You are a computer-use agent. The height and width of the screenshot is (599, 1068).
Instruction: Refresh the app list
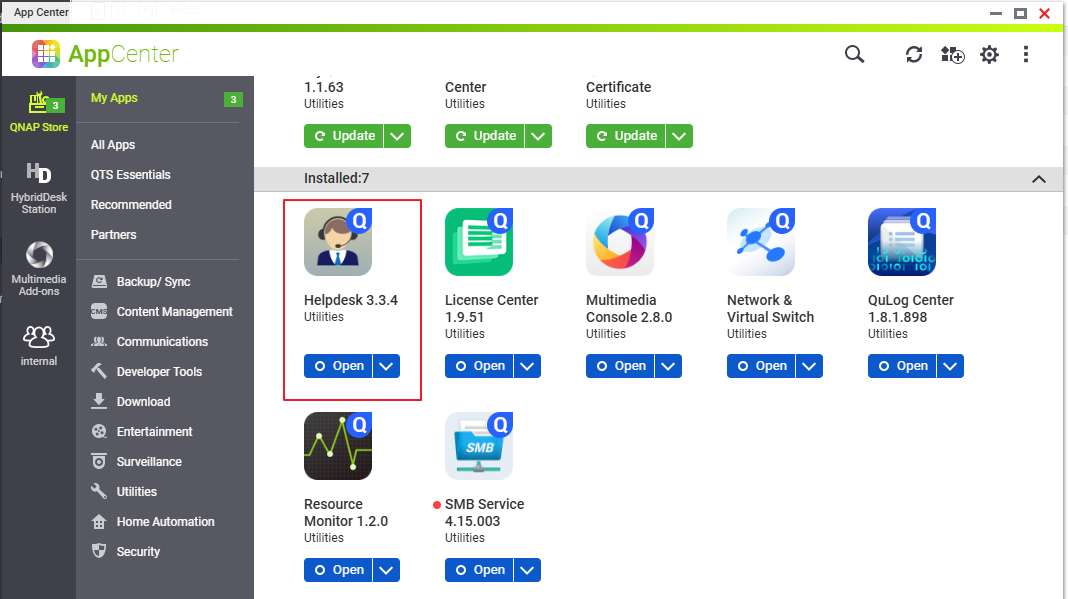coord(914,54)
